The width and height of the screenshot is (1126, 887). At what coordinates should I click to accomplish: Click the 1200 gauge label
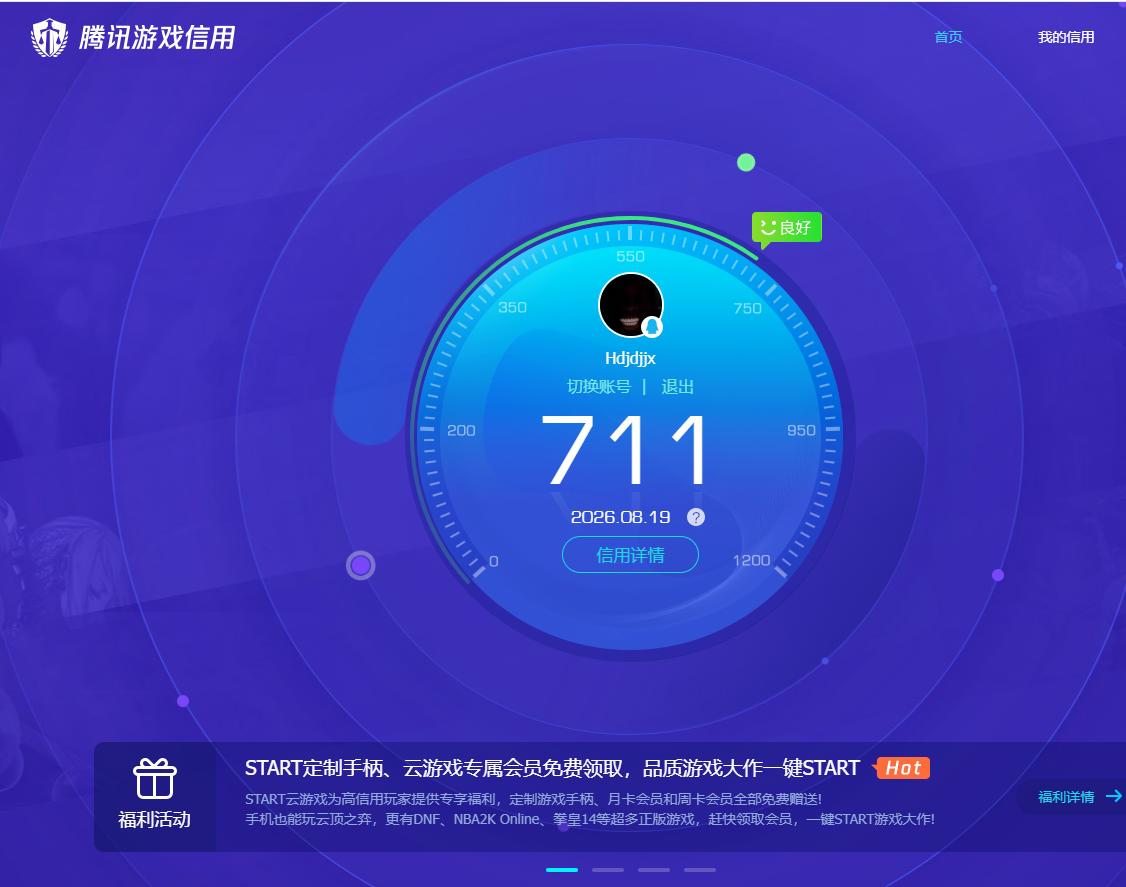(751, 560)
